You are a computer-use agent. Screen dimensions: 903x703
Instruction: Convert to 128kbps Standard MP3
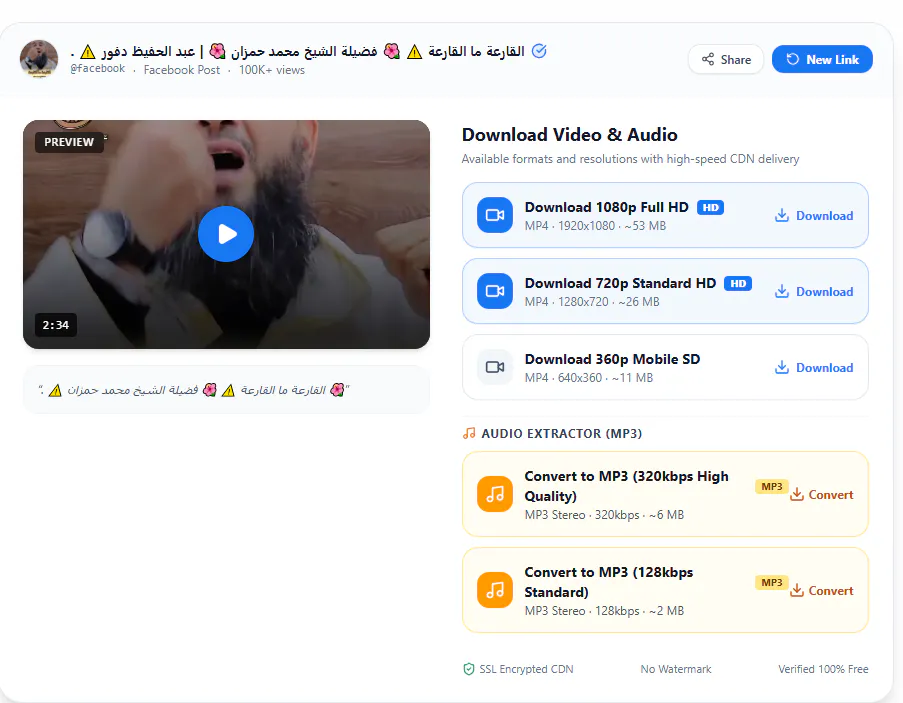tap(822, 591)
